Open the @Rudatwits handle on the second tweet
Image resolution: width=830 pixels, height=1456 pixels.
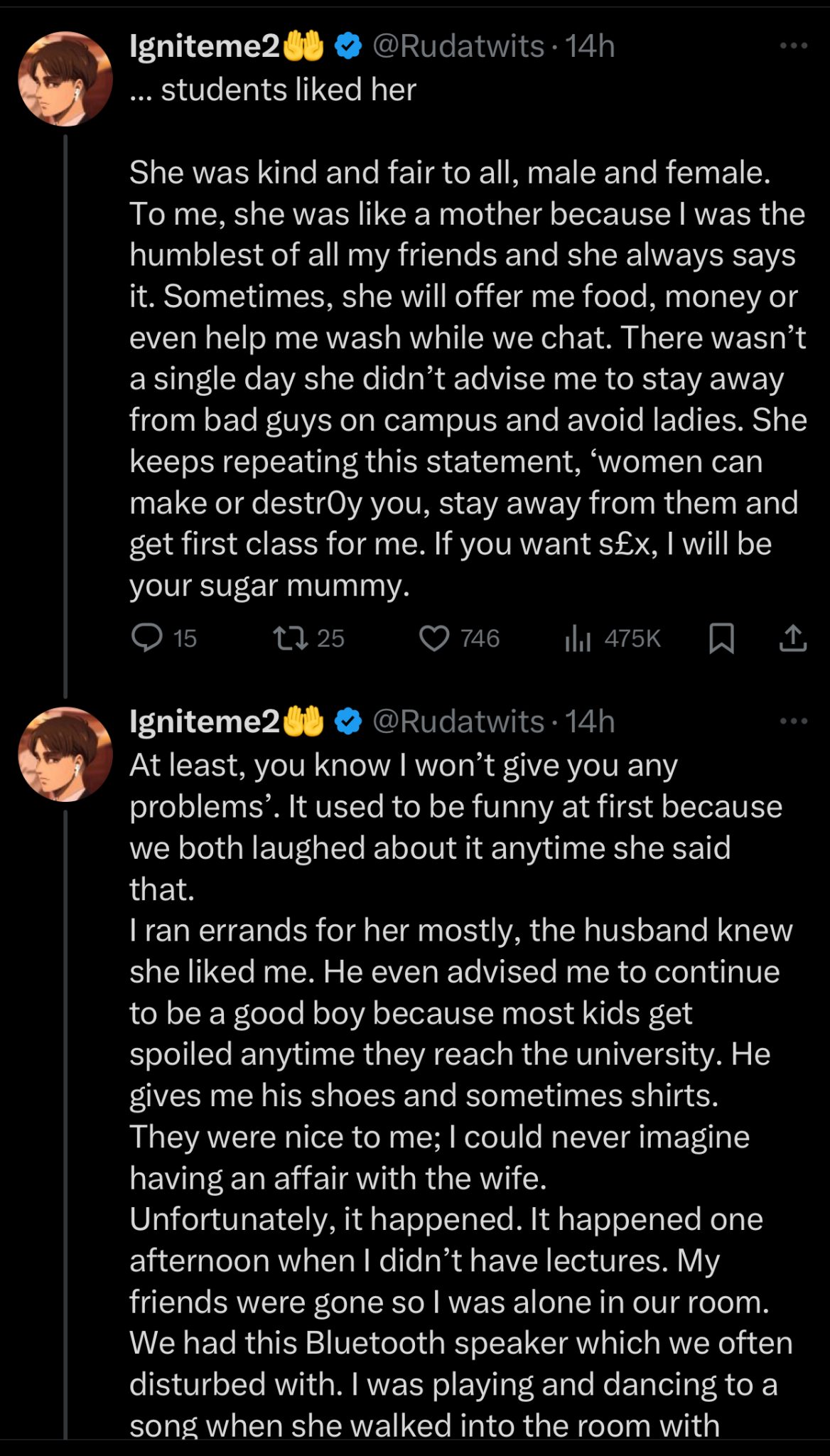[458, 722]
